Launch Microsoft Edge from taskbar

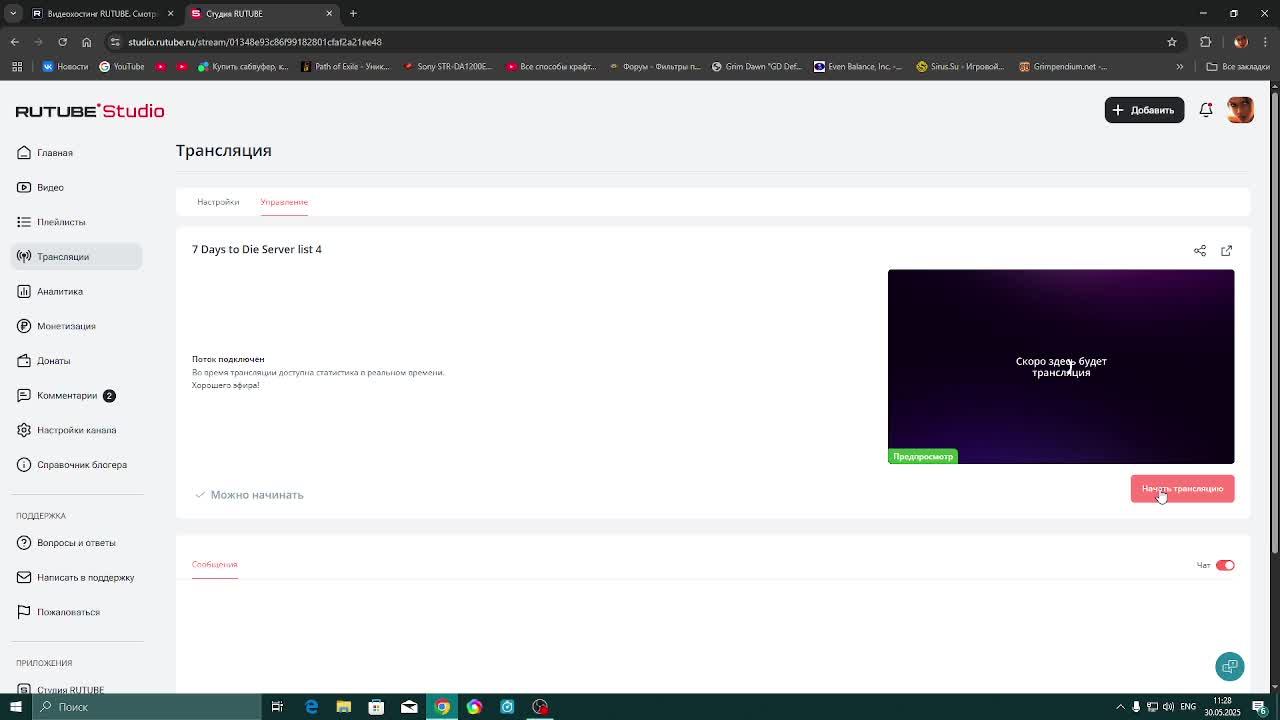pos(311,707)
